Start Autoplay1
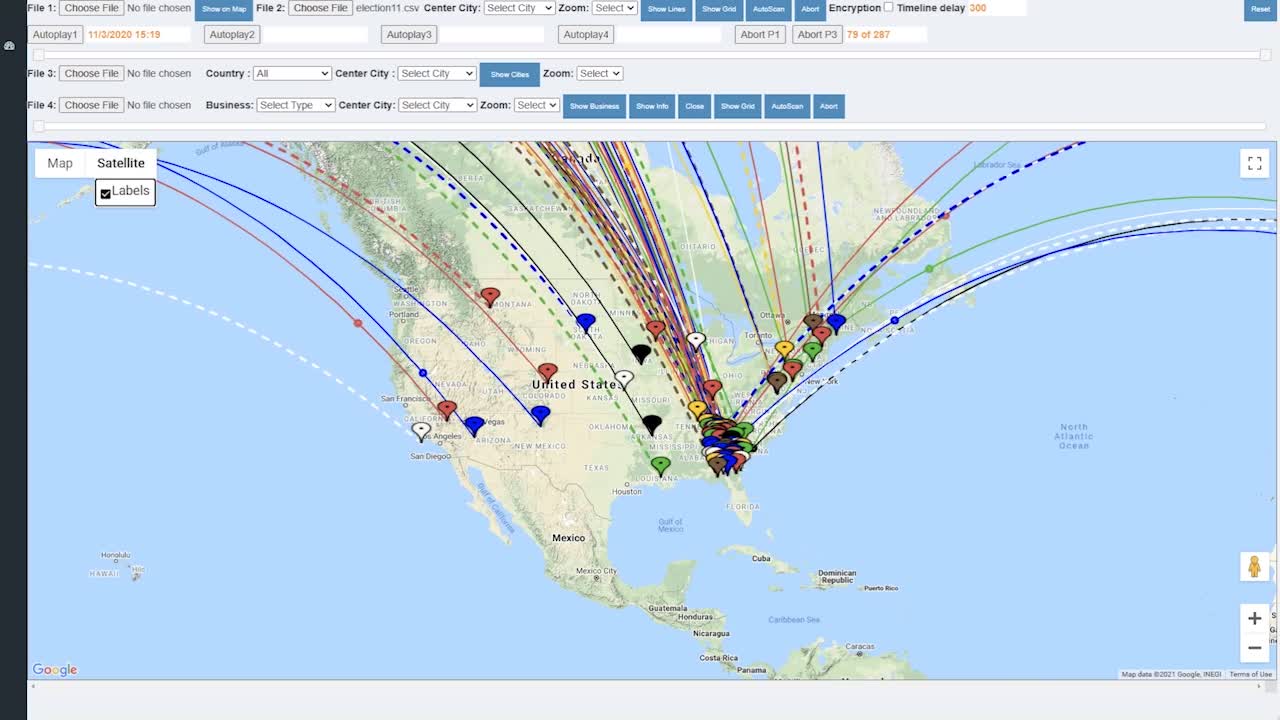 tap(55, 34)
